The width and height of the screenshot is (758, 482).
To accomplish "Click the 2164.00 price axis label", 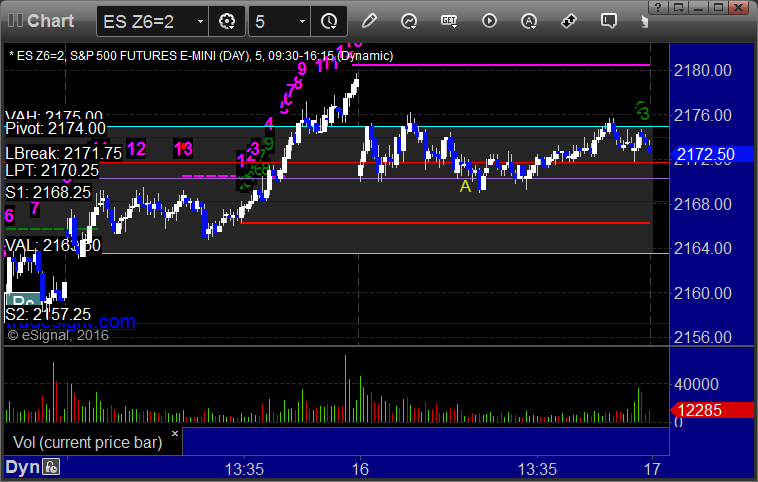I will click(702, 248).
